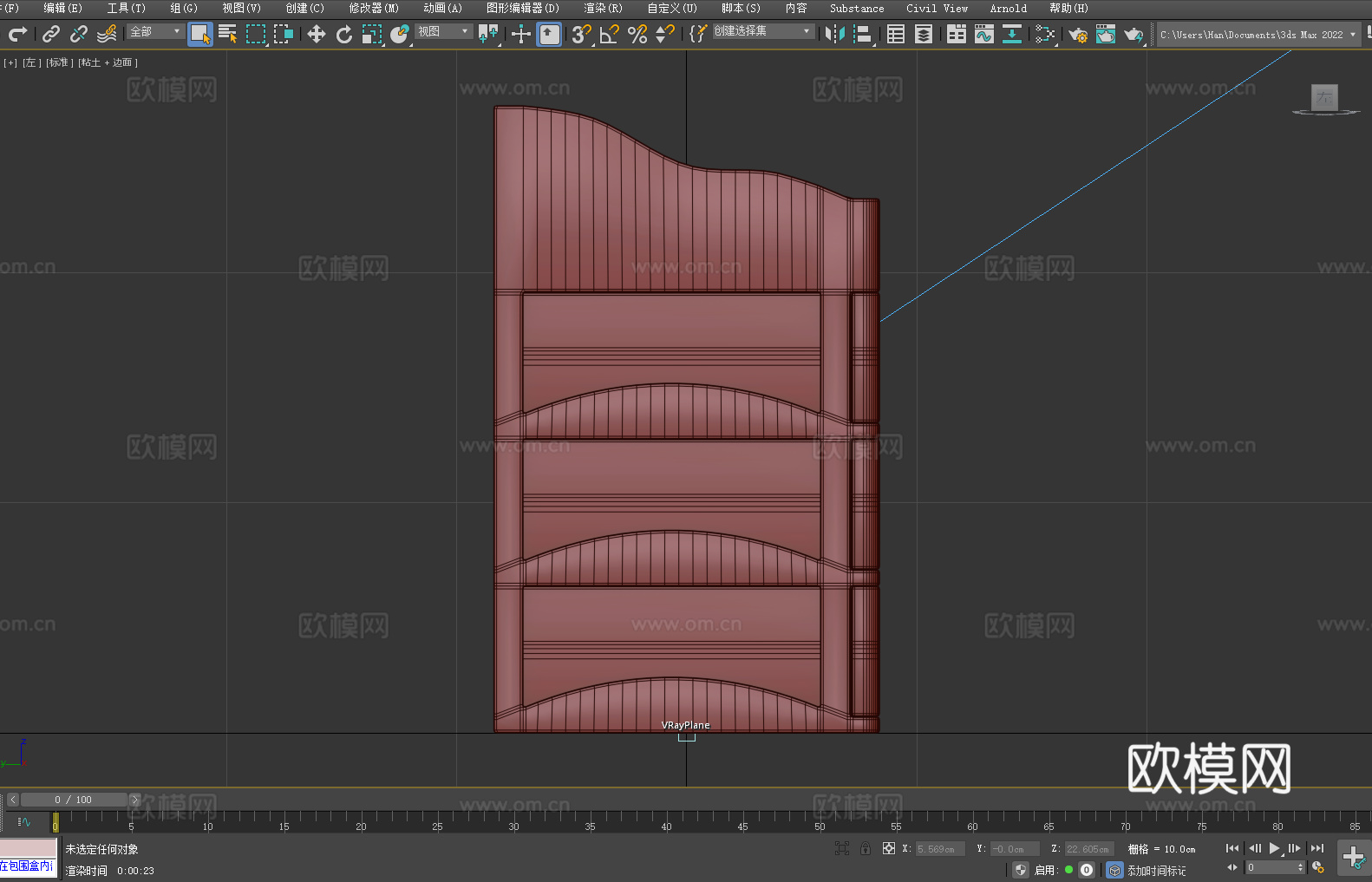The width and height of the screenshot is (1372, 882).
Task: Click Use Pivot Point Center icon
Action: click(488, 34)
